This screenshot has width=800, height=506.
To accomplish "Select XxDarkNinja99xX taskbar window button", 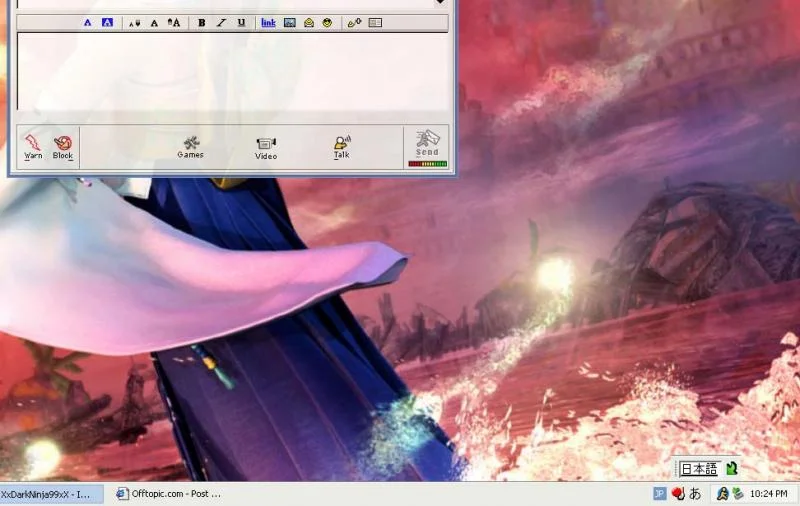I will click(51, 494).
